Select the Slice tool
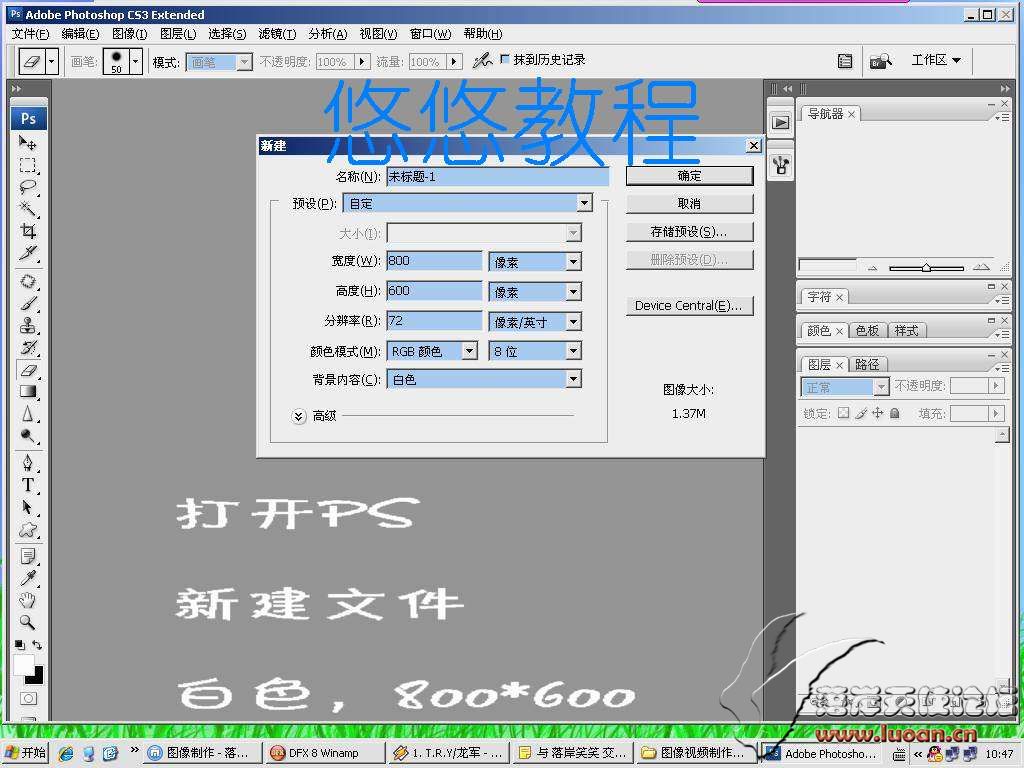1024x768 pixels. tap(27, 253)
